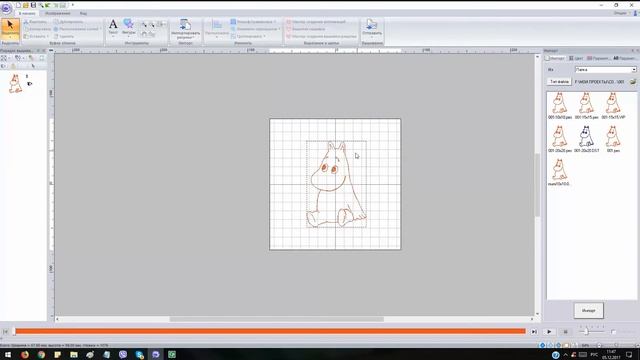Screen dimensions: 640x360
Task: Open the Вставить paste dropdown
Action: click(x=36, y=36)
